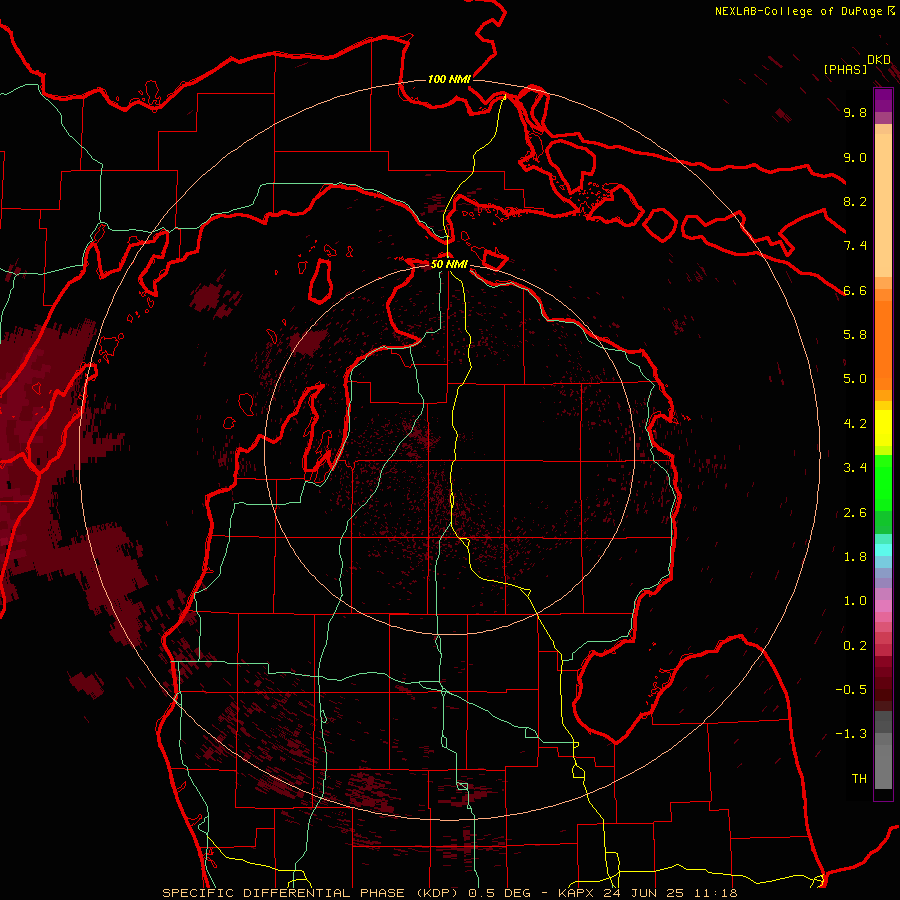Click the yellow segment of the color bar
The image size is (900, 900).
883,428
